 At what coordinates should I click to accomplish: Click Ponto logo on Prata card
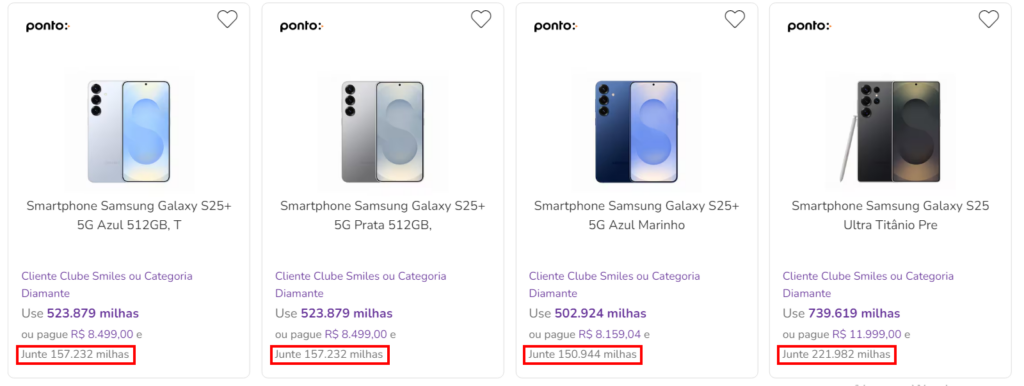click(x=302, y=27)
